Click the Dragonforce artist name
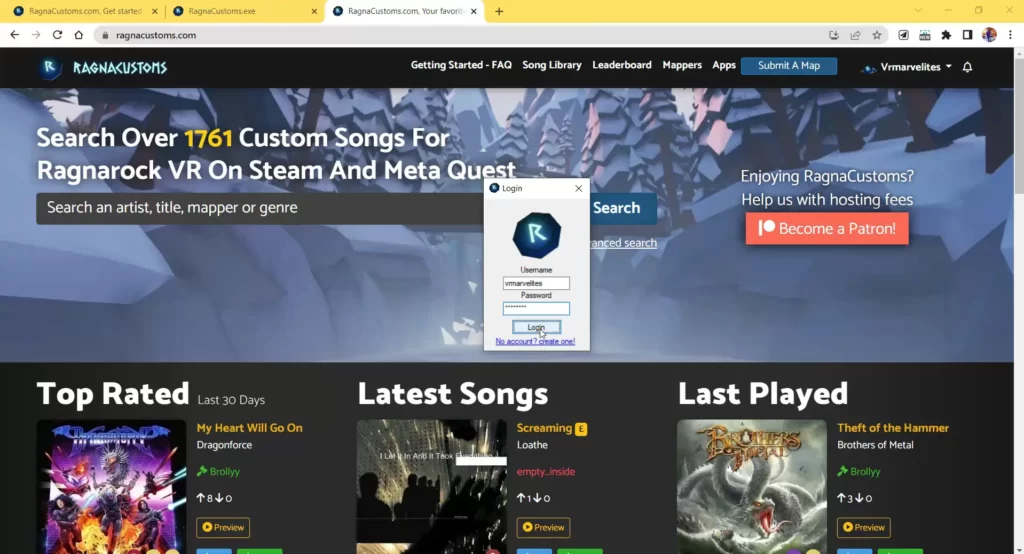This screenshot has height=554, width=1024. pos(224,445)
